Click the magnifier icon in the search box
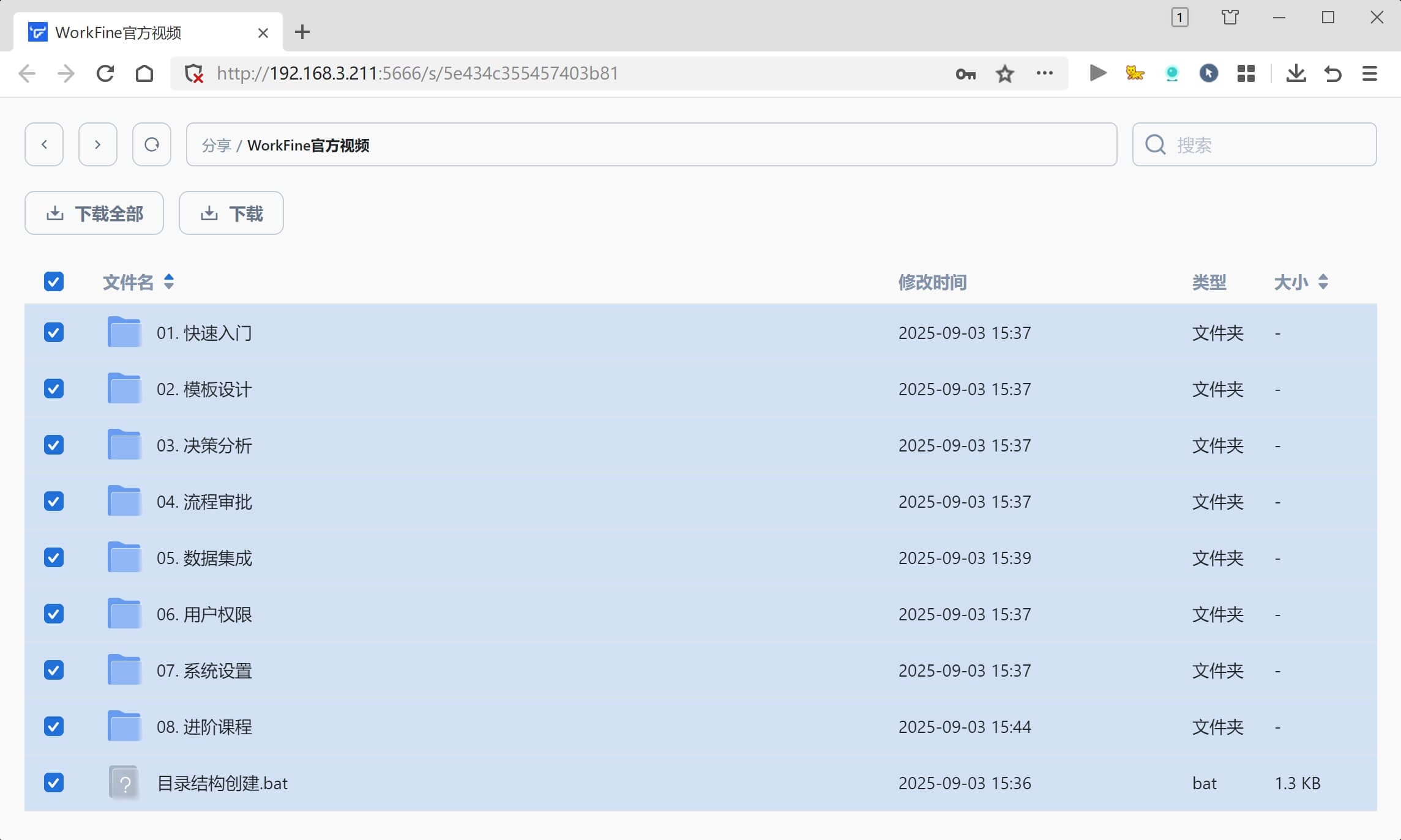The image size is (1401, 840). click(x=1156, y=144)
